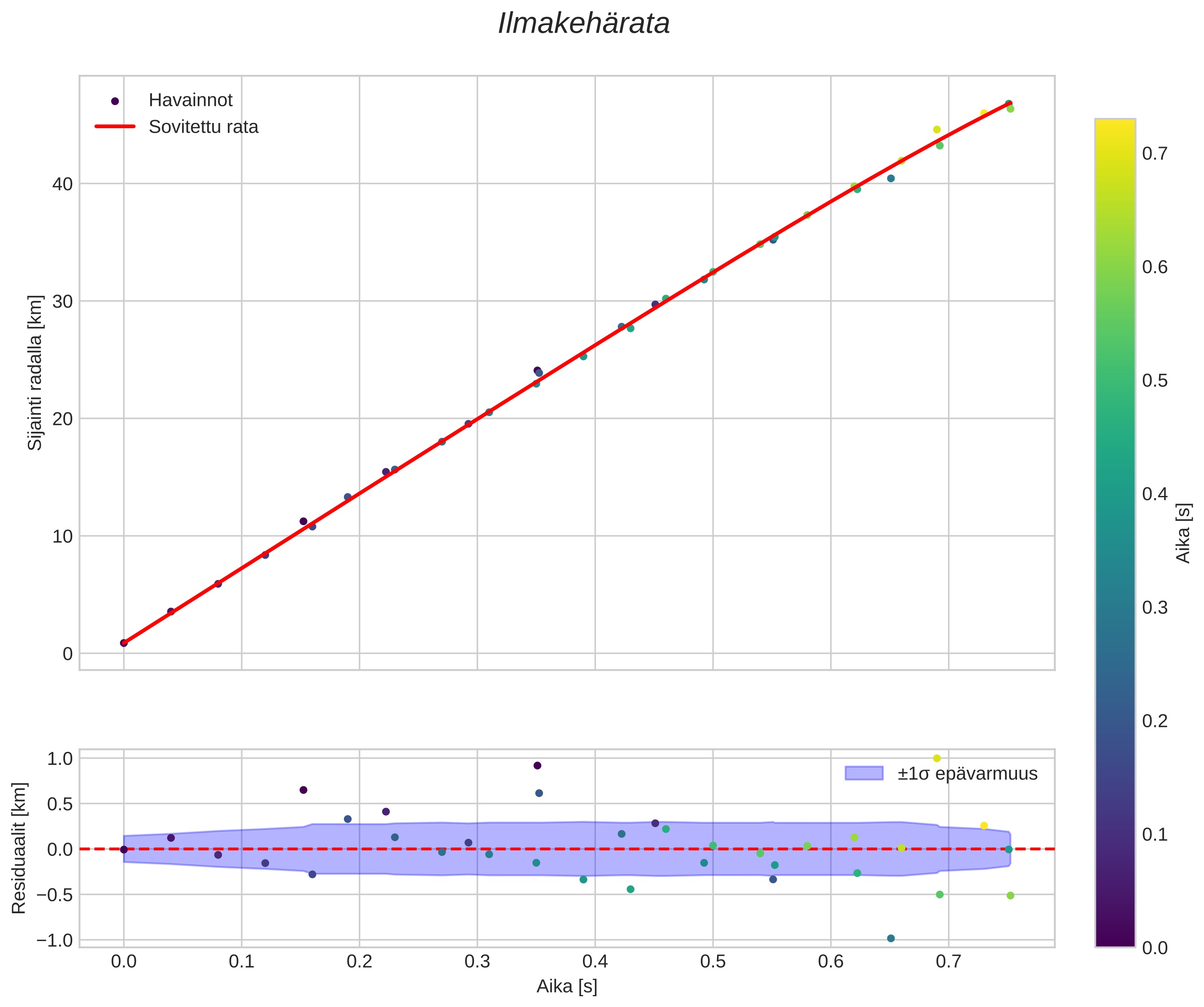Click the Havainnot legend marker dot
1204x1007 pixels.
(x=115, y=101)
